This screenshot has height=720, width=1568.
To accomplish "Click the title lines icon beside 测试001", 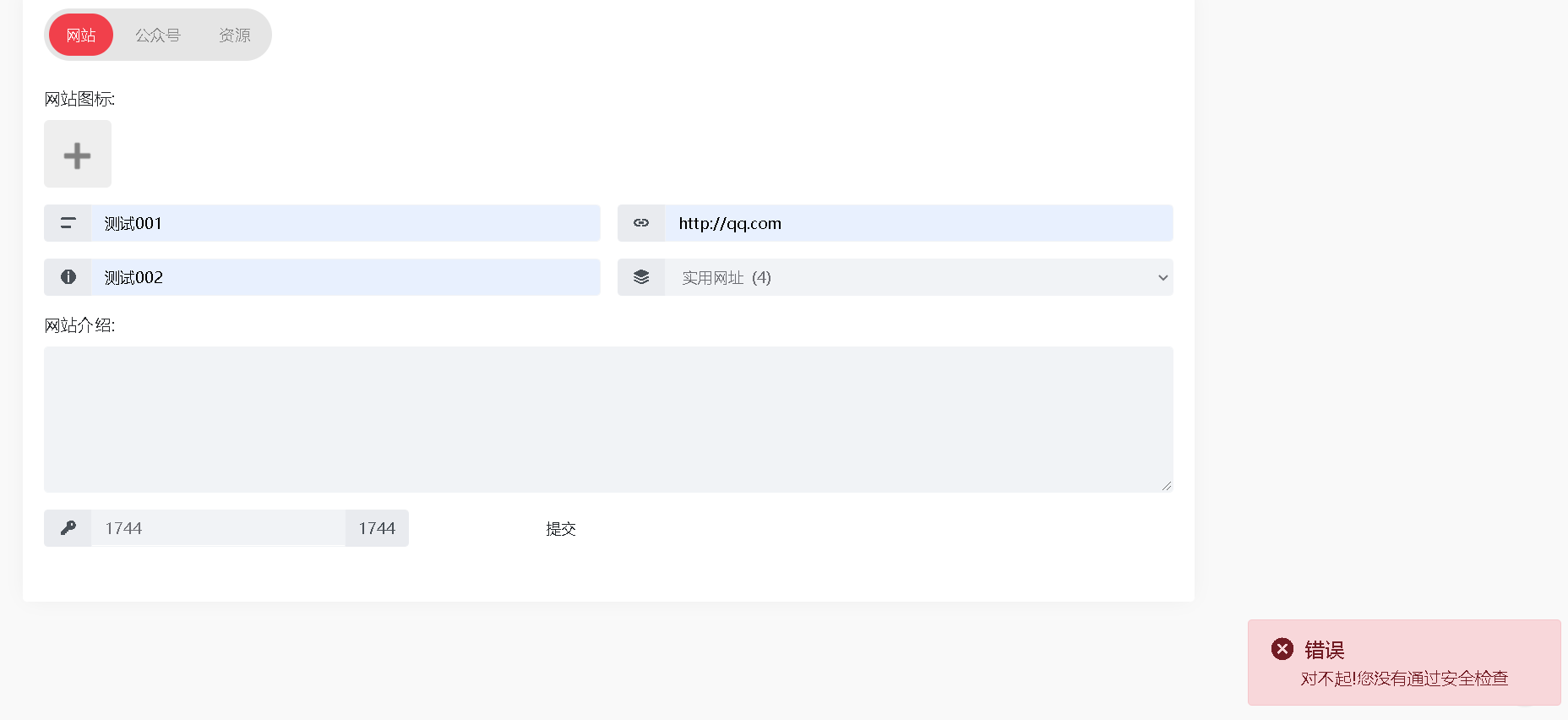I will 68,223.
